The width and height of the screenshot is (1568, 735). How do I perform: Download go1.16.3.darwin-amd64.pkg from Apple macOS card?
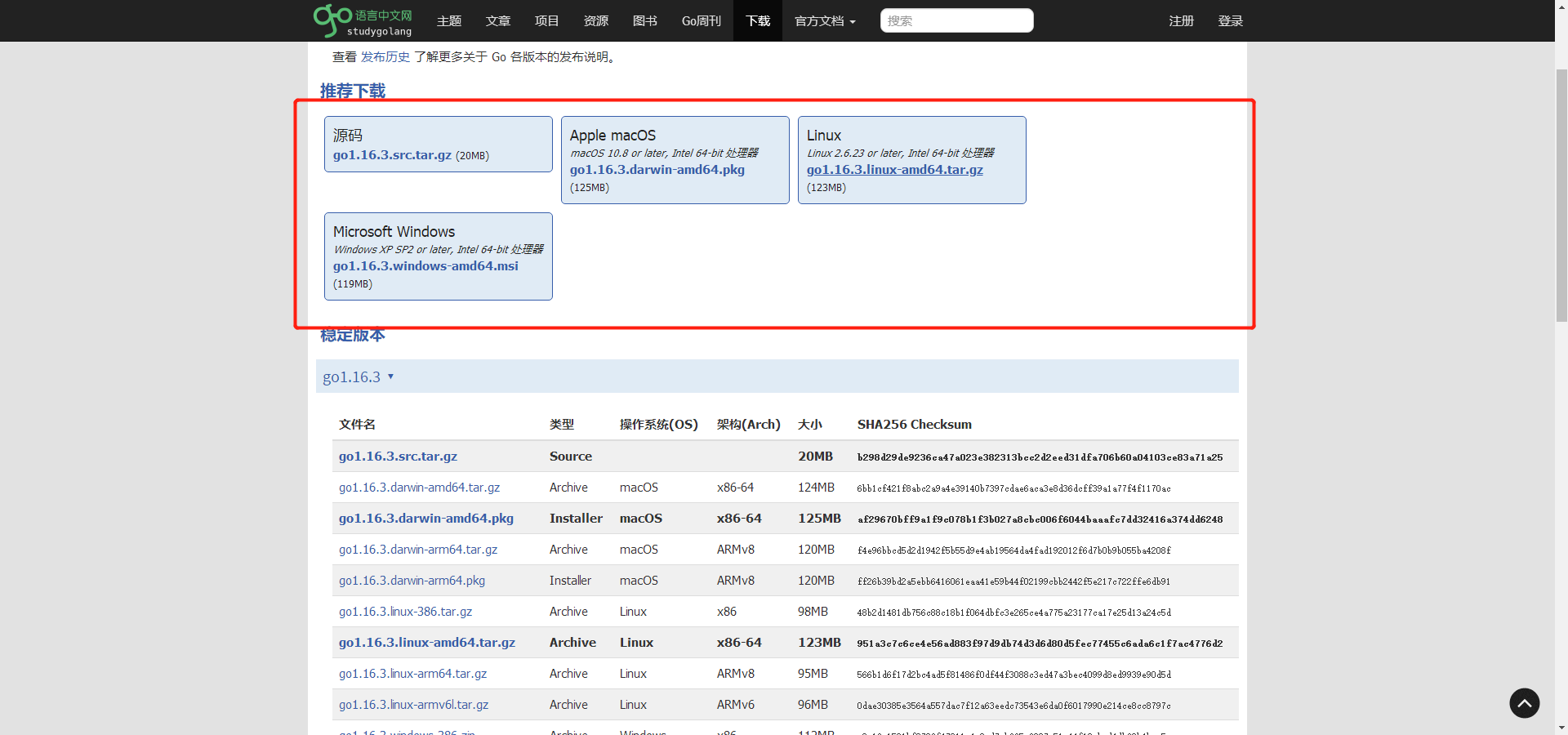657,170
